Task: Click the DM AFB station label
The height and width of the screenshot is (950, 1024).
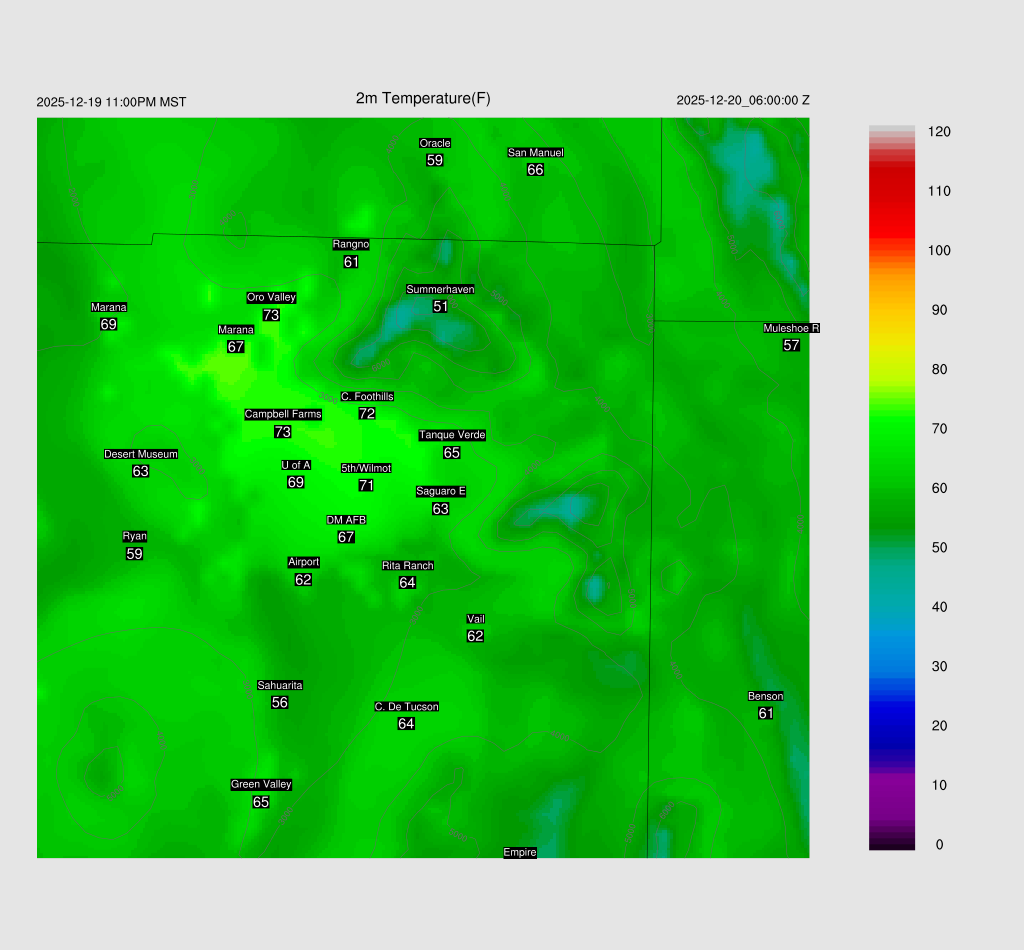Action: pyautogui.click(x=346, y=520)
